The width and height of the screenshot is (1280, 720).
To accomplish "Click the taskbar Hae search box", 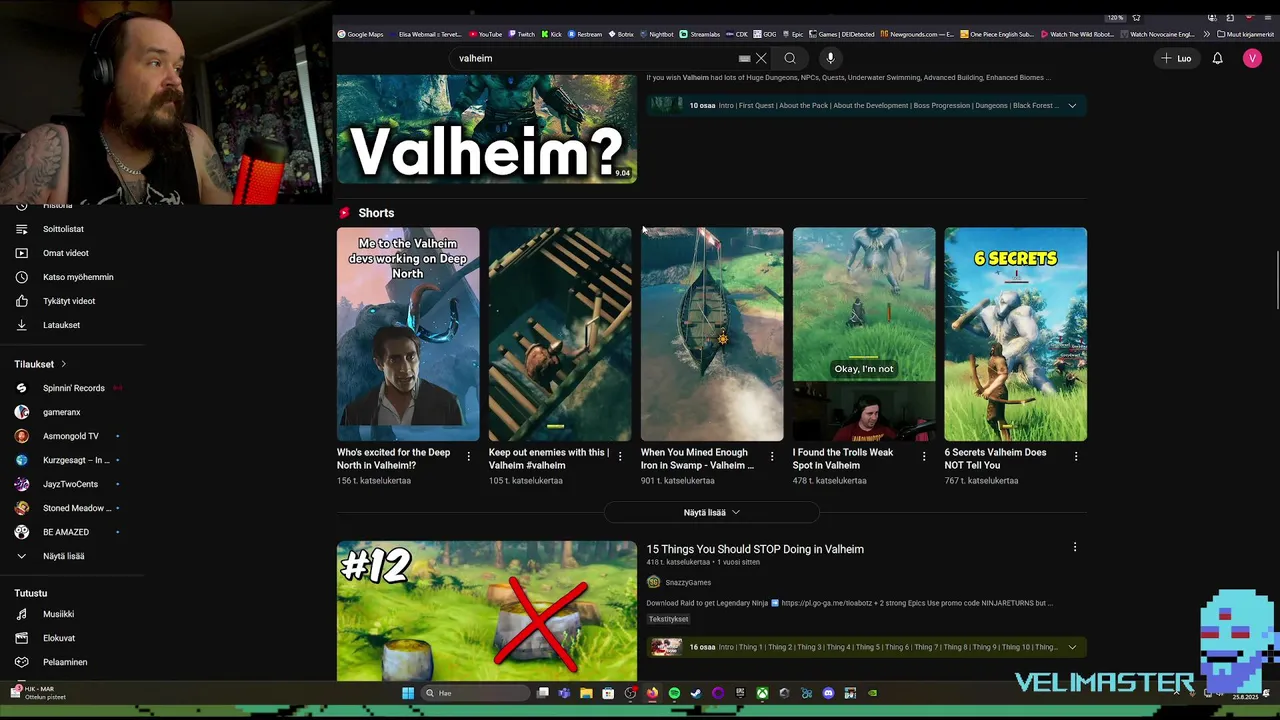I will click(475, 693).
